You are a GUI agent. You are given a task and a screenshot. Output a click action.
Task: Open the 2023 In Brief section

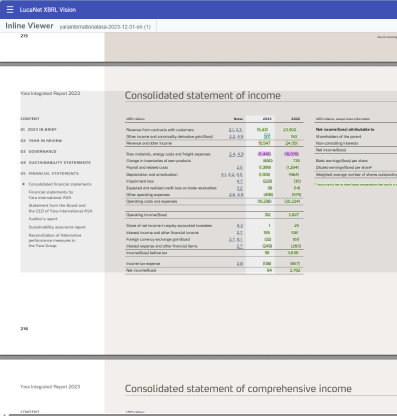tap(38, 129)
